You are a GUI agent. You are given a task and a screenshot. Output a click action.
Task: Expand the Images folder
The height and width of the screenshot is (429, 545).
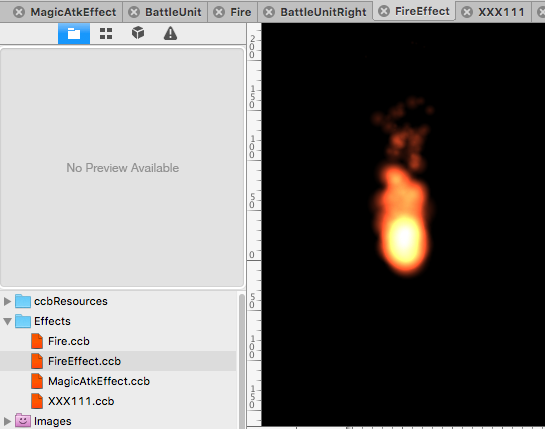(7, 421)
